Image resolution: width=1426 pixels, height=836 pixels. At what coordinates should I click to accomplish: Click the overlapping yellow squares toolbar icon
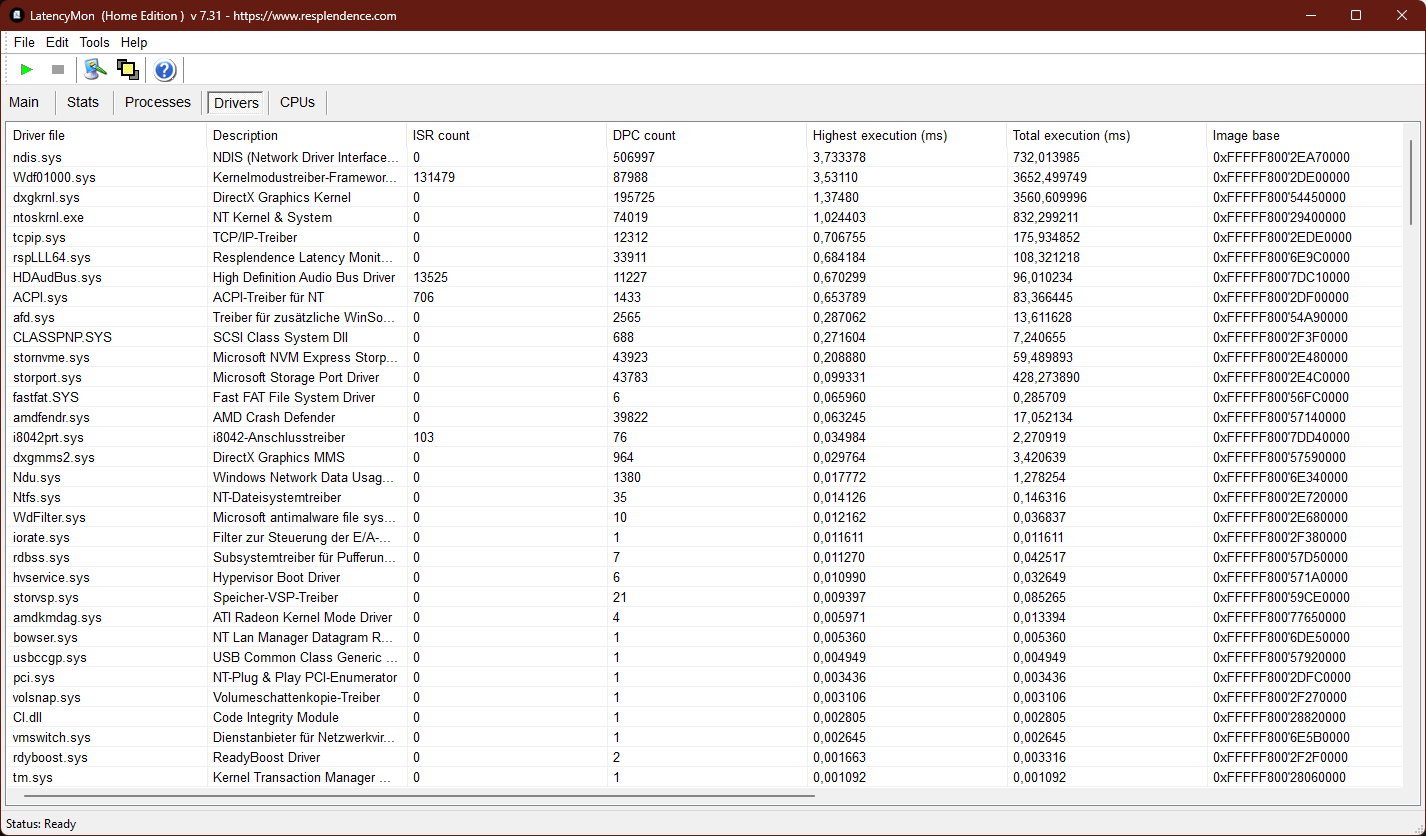127,70
